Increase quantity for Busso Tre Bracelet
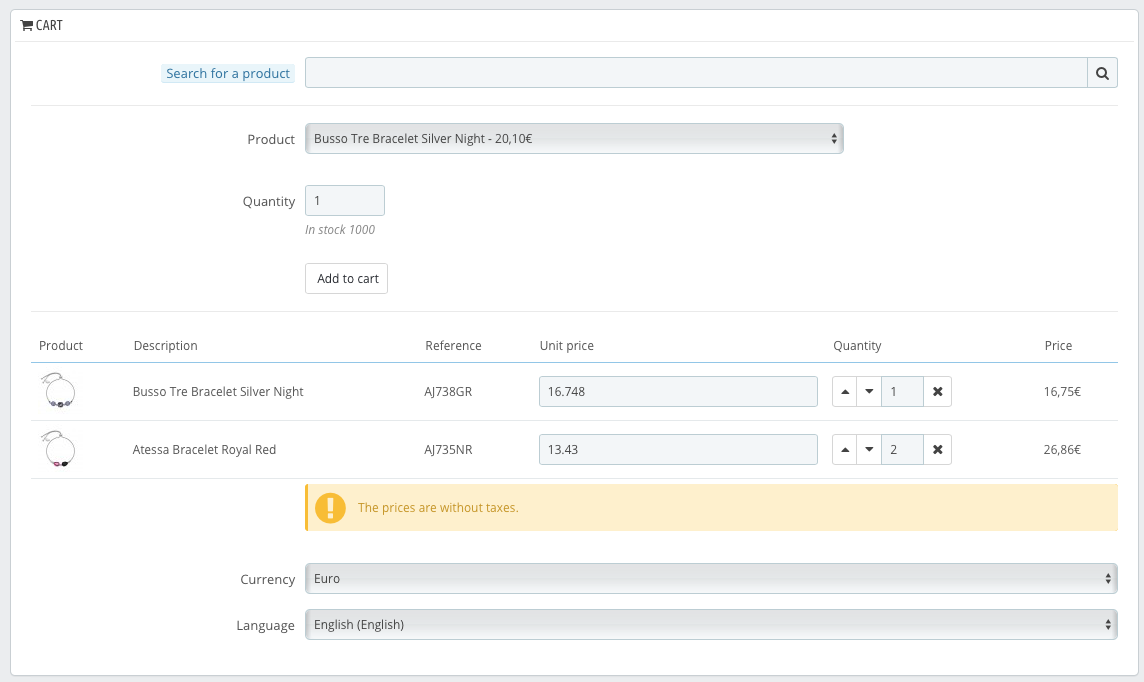 845,392
